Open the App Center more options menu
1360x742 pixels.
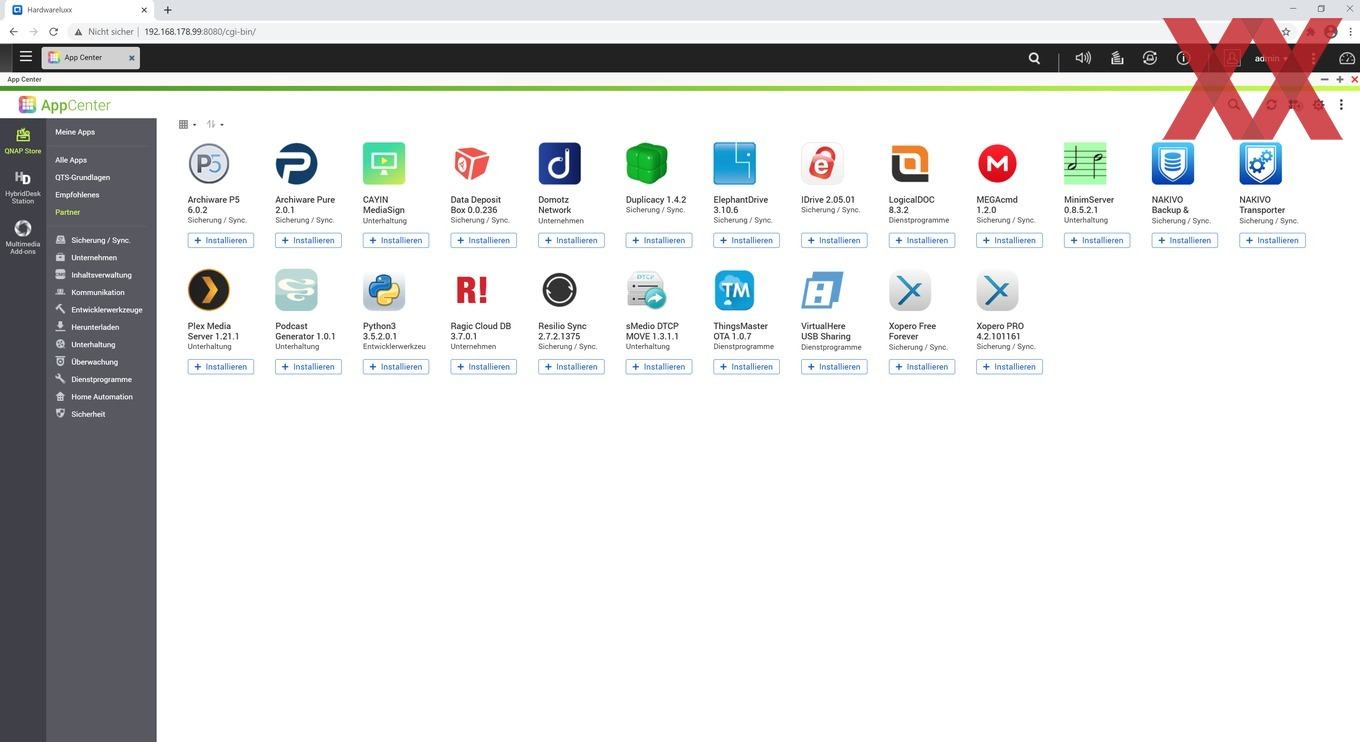click(x=1341, y=105)
